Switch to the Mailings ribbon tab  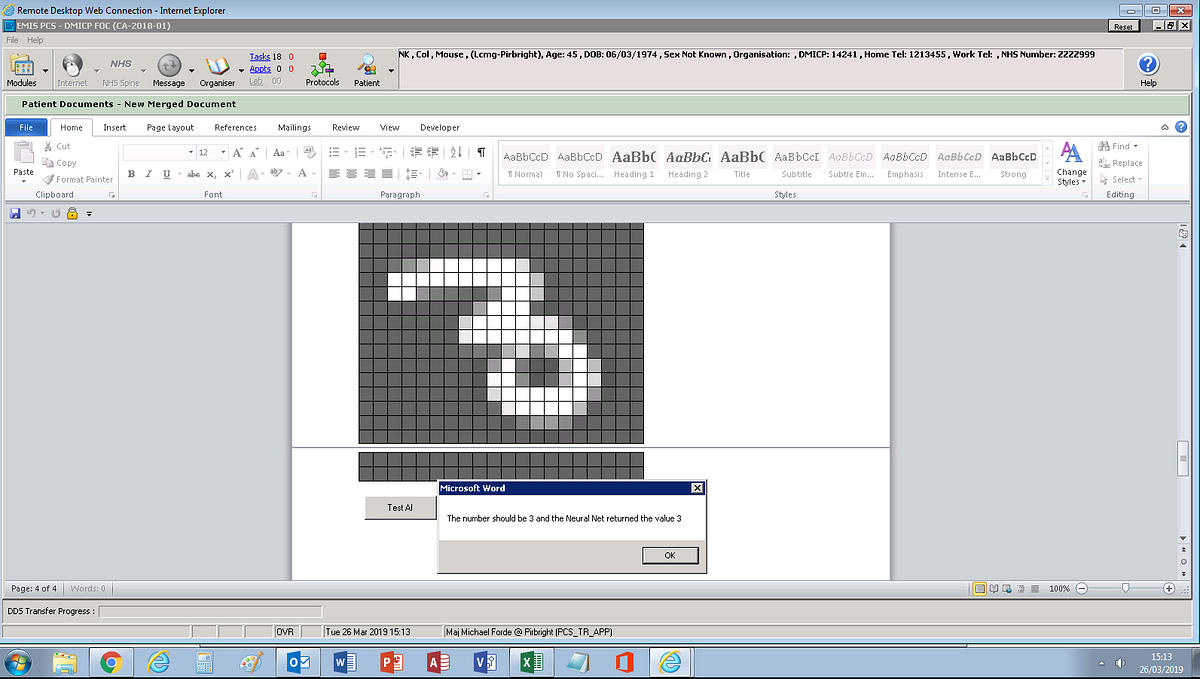point(297,127)
